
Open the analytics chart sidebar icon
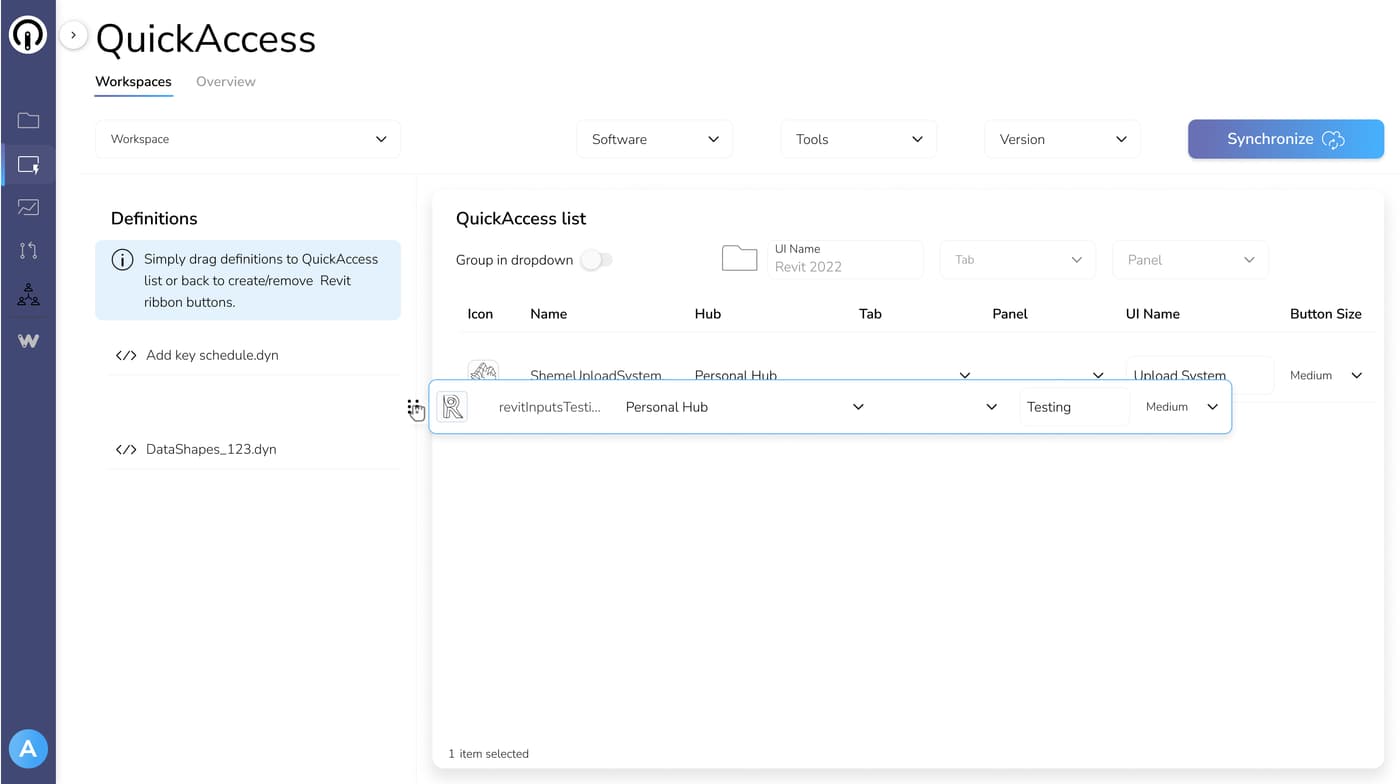[x=28, y=208]
